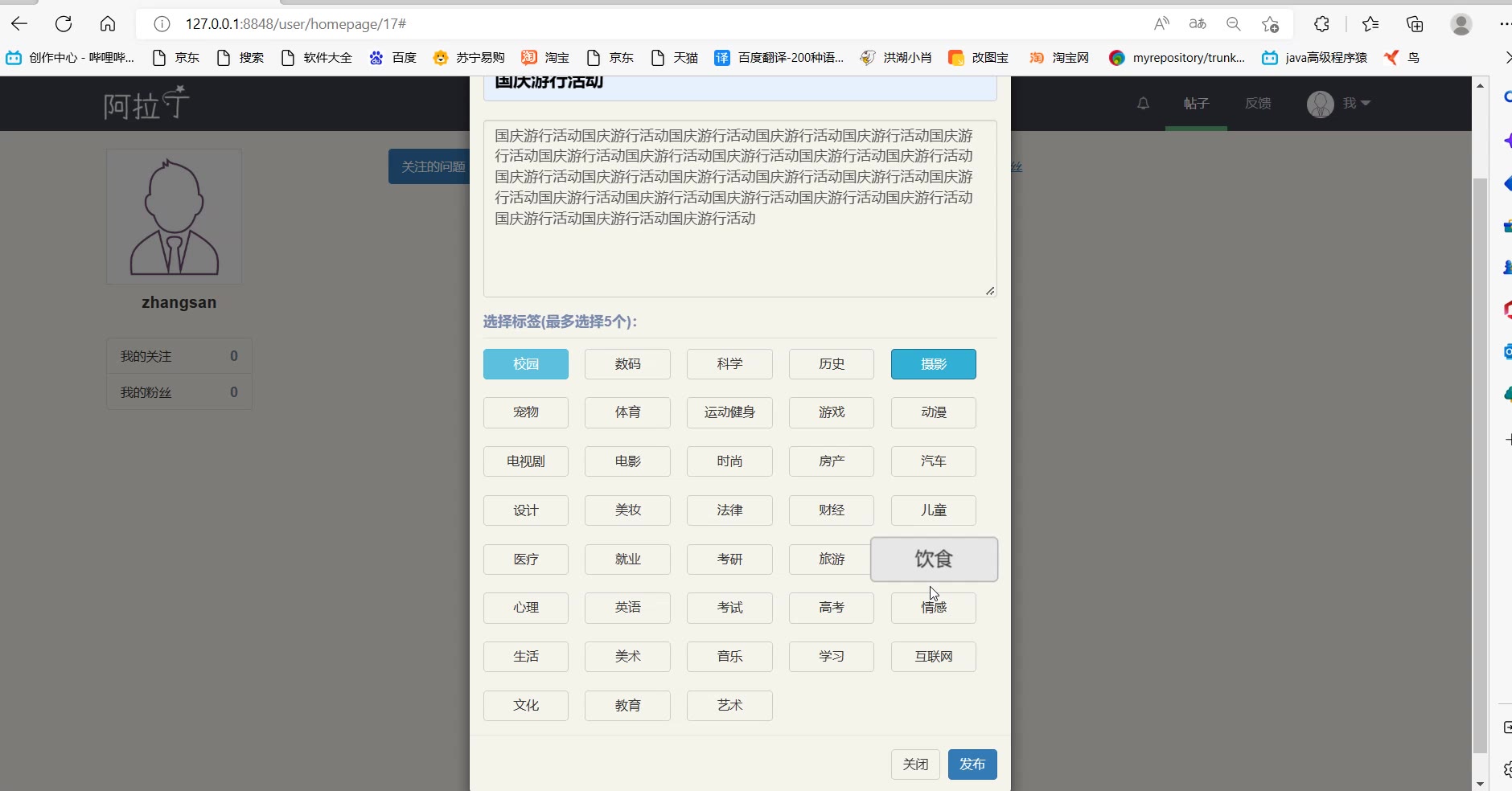Open the collections icon
This screenshot has width=1512, height=791.
[x=1415, y=24]
